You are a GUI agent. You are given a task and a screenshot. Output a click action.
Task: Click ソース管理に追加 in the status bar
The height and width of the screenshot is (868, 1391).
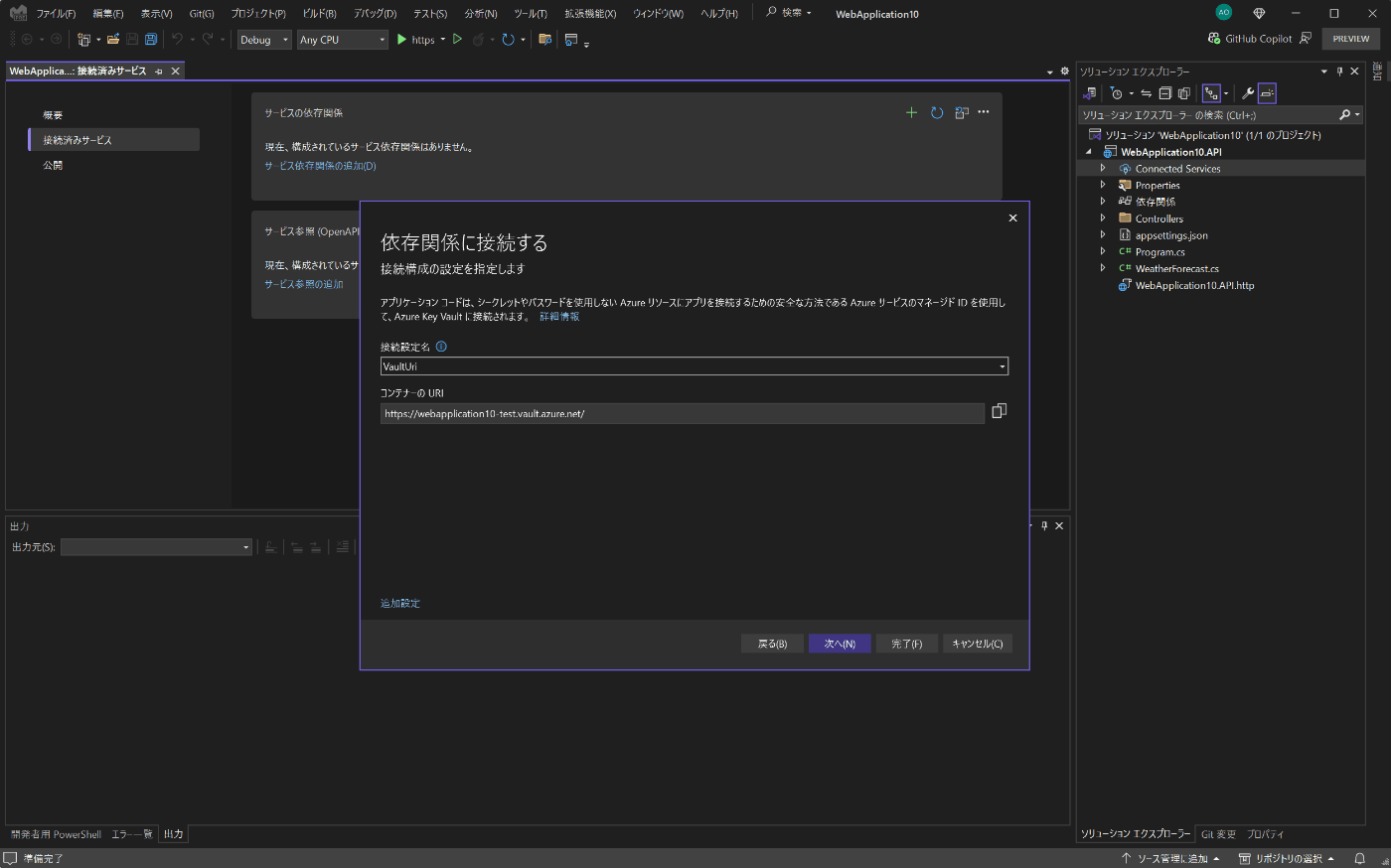pos(1170,859)
